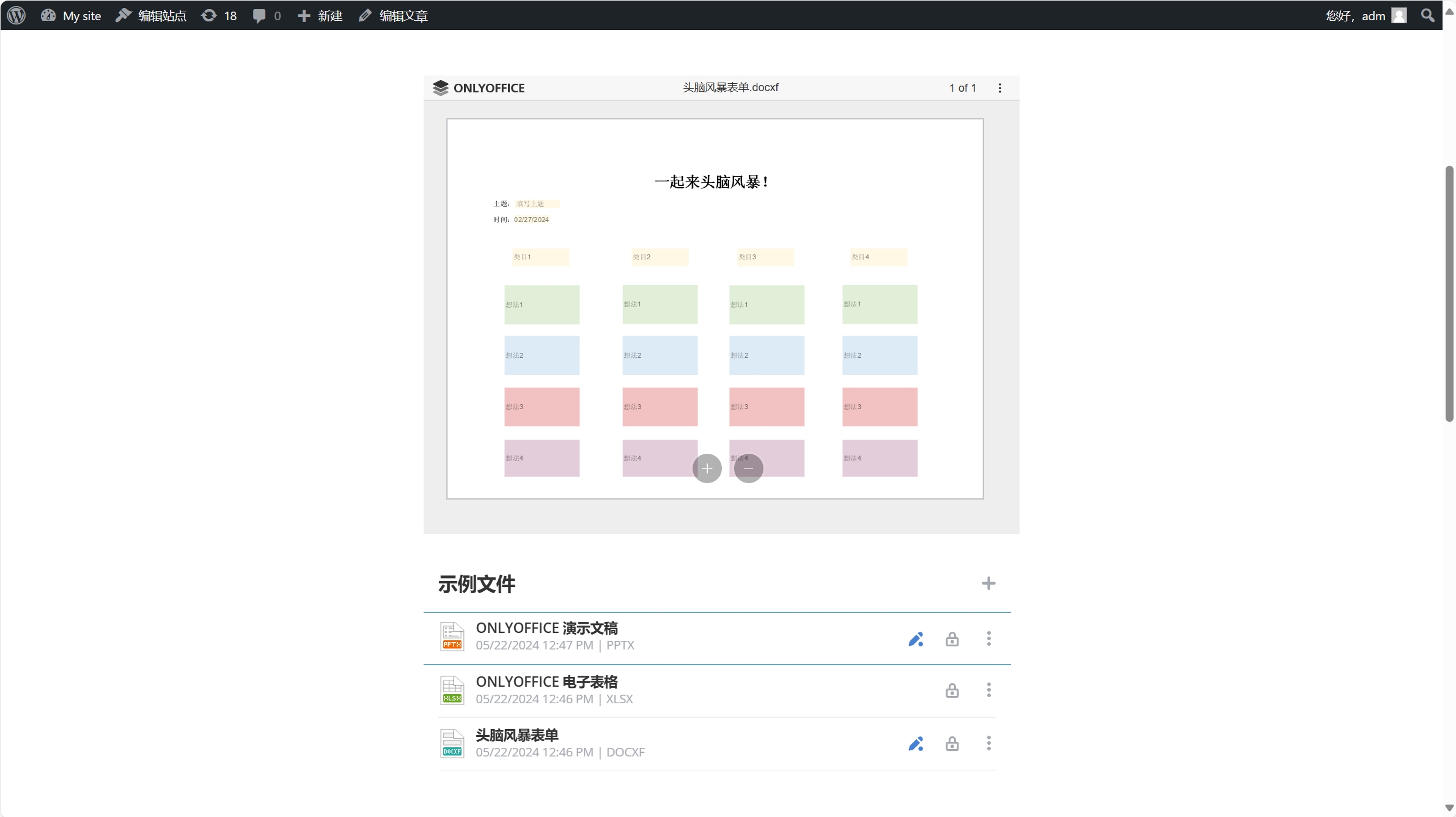Click the 头脑风暴表单.docxf file title

730,87
